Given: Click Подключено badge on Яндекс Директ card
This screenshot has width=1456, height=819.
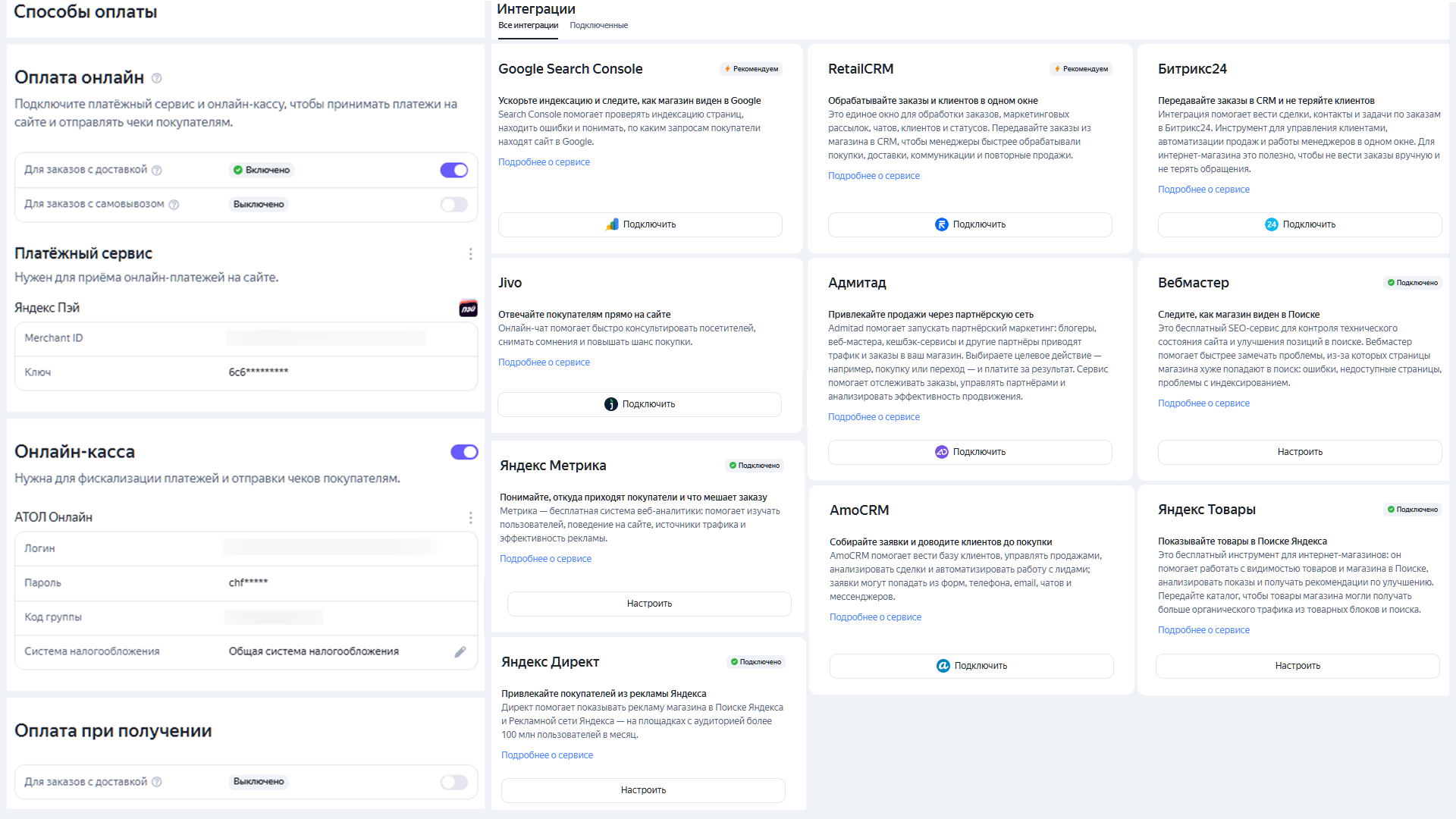Looking at the screenshot, I should coord(755,662).
